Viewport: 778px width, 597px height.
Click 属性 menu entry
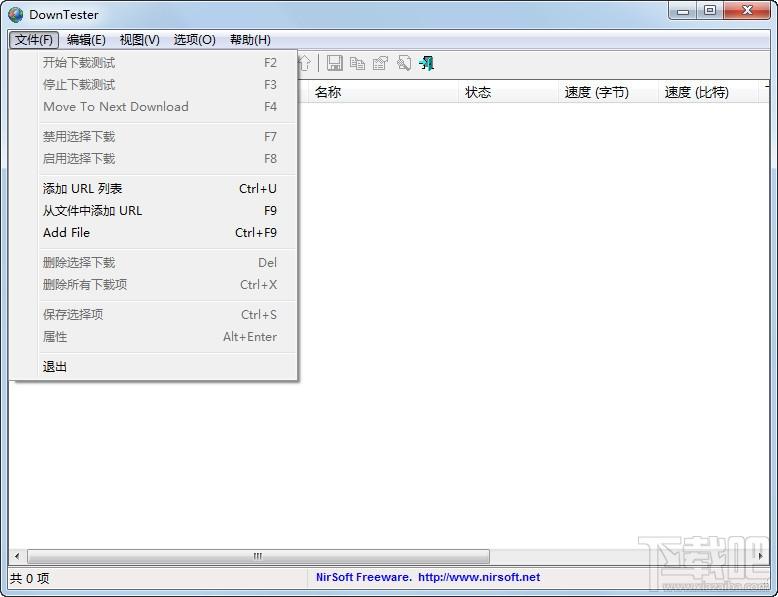pyautogui.click(x=159, y=336)
